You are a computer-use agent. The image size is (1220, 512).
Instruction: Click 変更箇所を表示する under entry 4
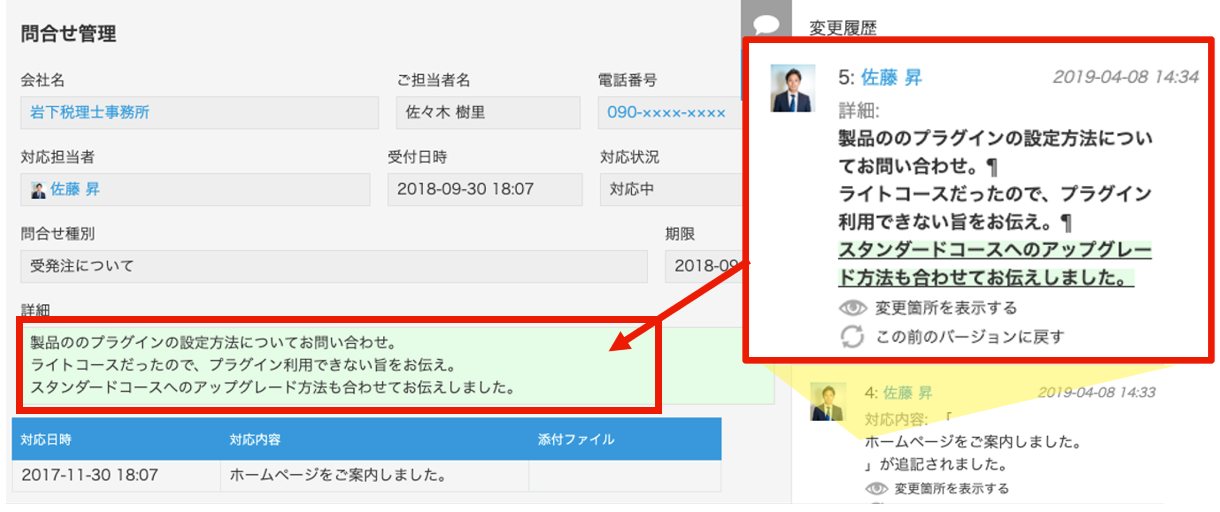click(951, 489)
